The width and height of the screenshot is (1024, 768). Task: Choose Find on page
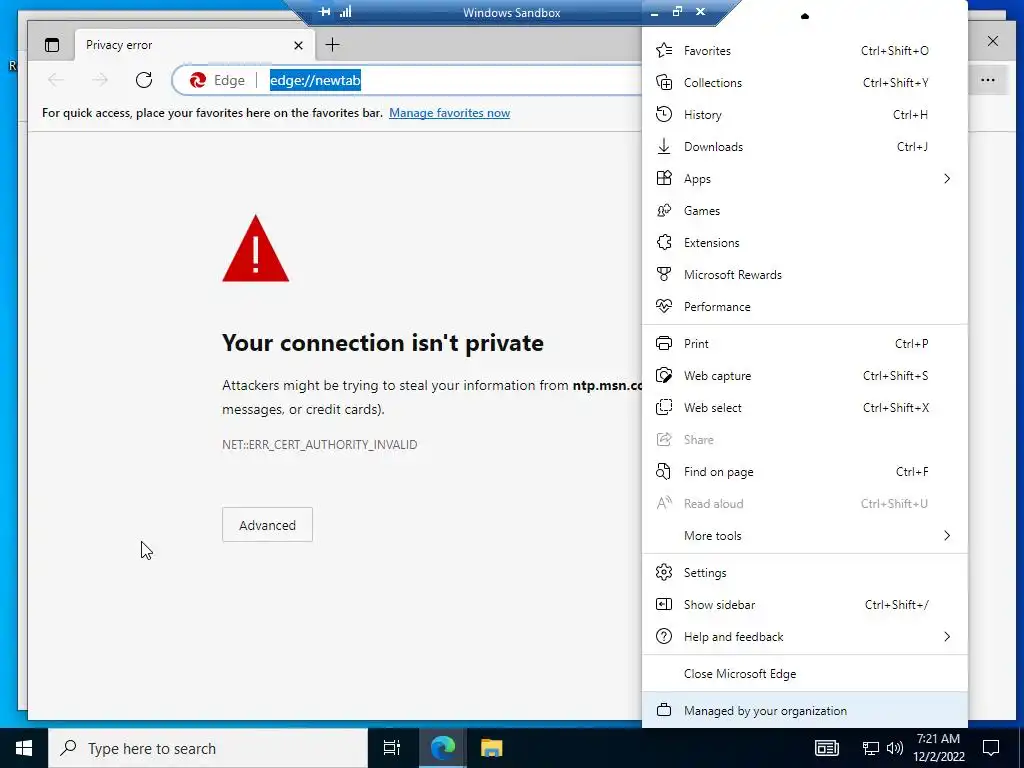coord(805,472)
